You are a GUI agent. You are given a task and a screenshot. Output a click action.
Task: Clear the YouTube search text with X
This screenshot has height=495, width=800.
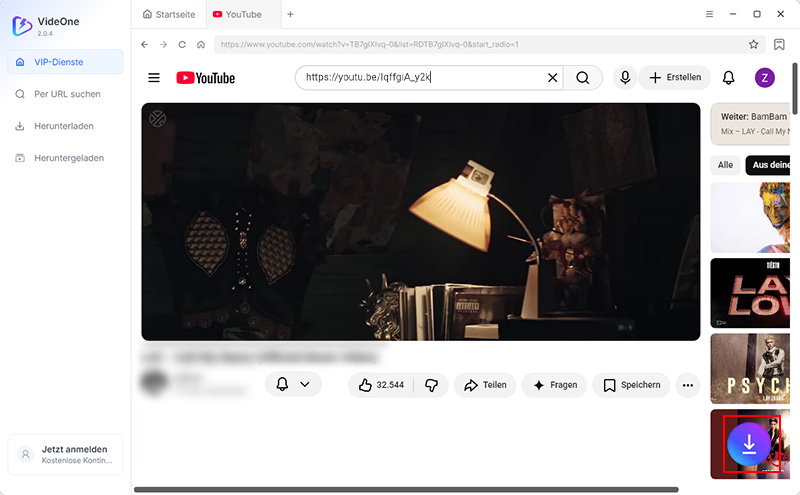553,78
